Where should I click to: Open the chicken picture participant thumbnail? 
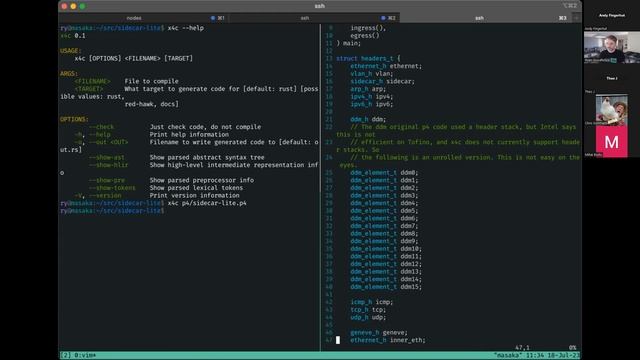[x=611, y=109]
